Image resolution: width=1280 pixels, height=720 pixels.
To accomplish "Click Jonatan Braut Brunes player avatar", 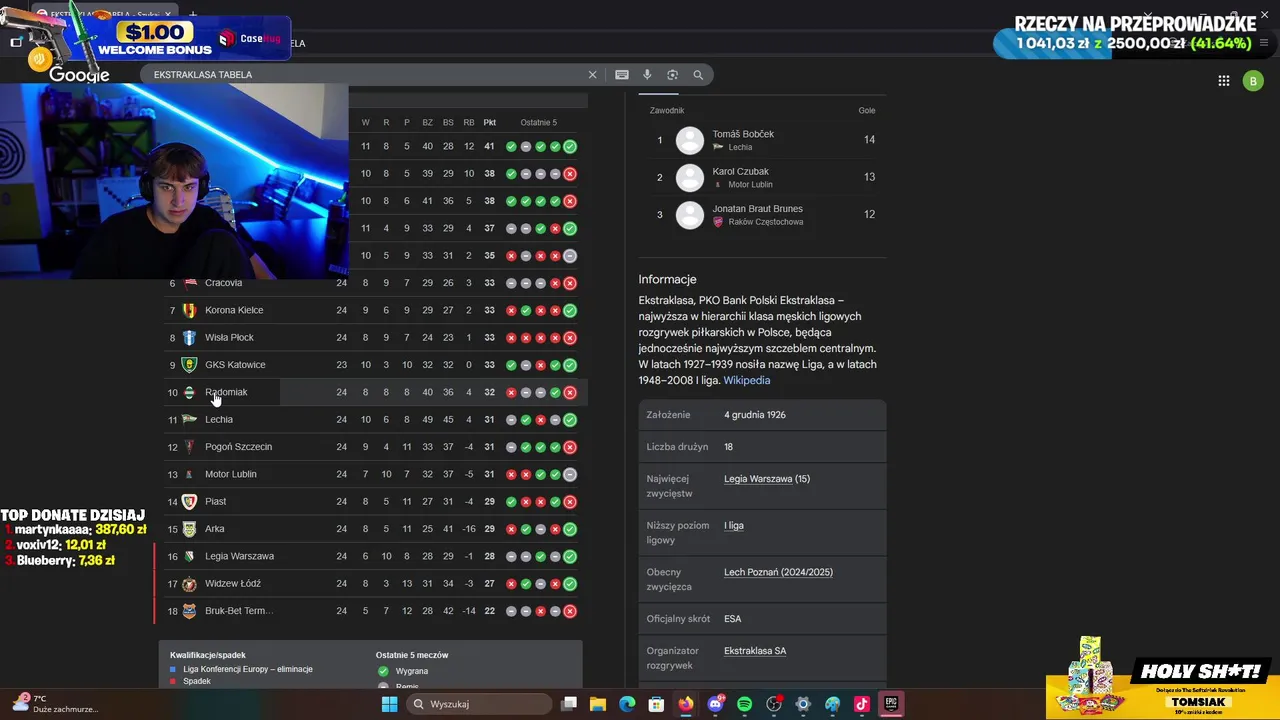I will click(690, 215).
